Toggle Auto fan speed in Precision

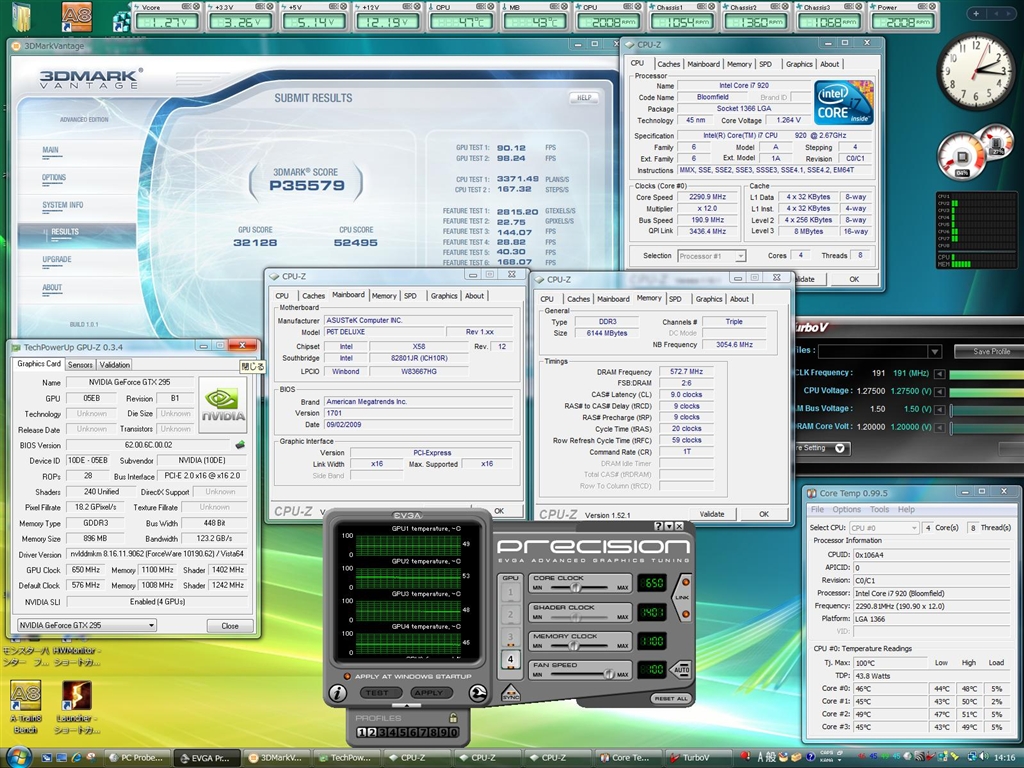(x=680, y=669)
